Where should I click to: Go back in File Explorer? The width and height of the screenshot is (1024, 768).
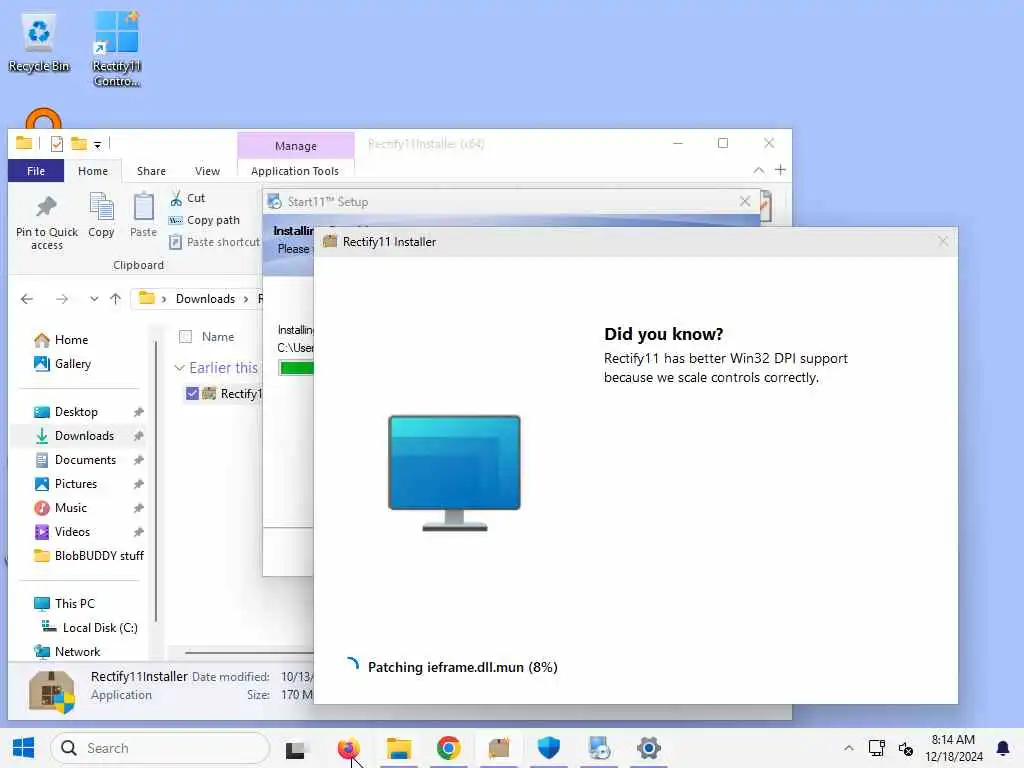click(27, 299)
